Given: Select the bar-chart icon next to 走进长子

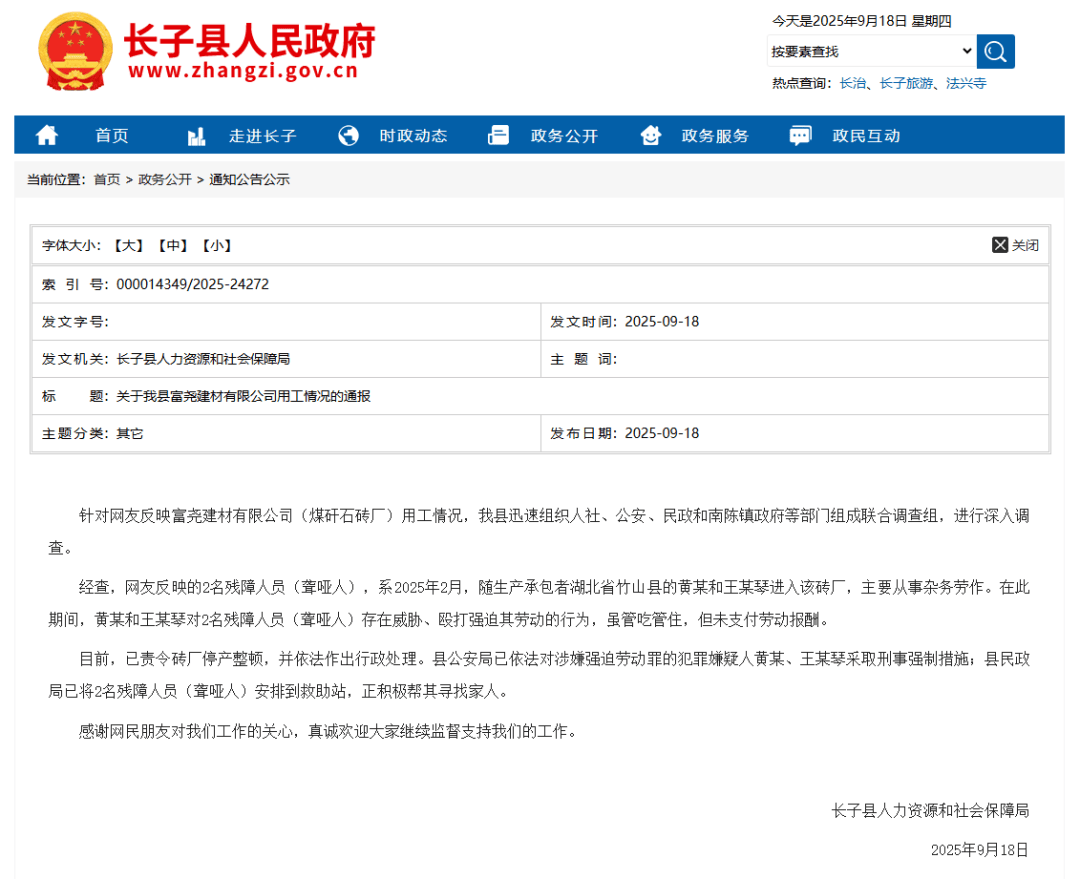Looking at the screenshot, I should (x=197, y=135).
